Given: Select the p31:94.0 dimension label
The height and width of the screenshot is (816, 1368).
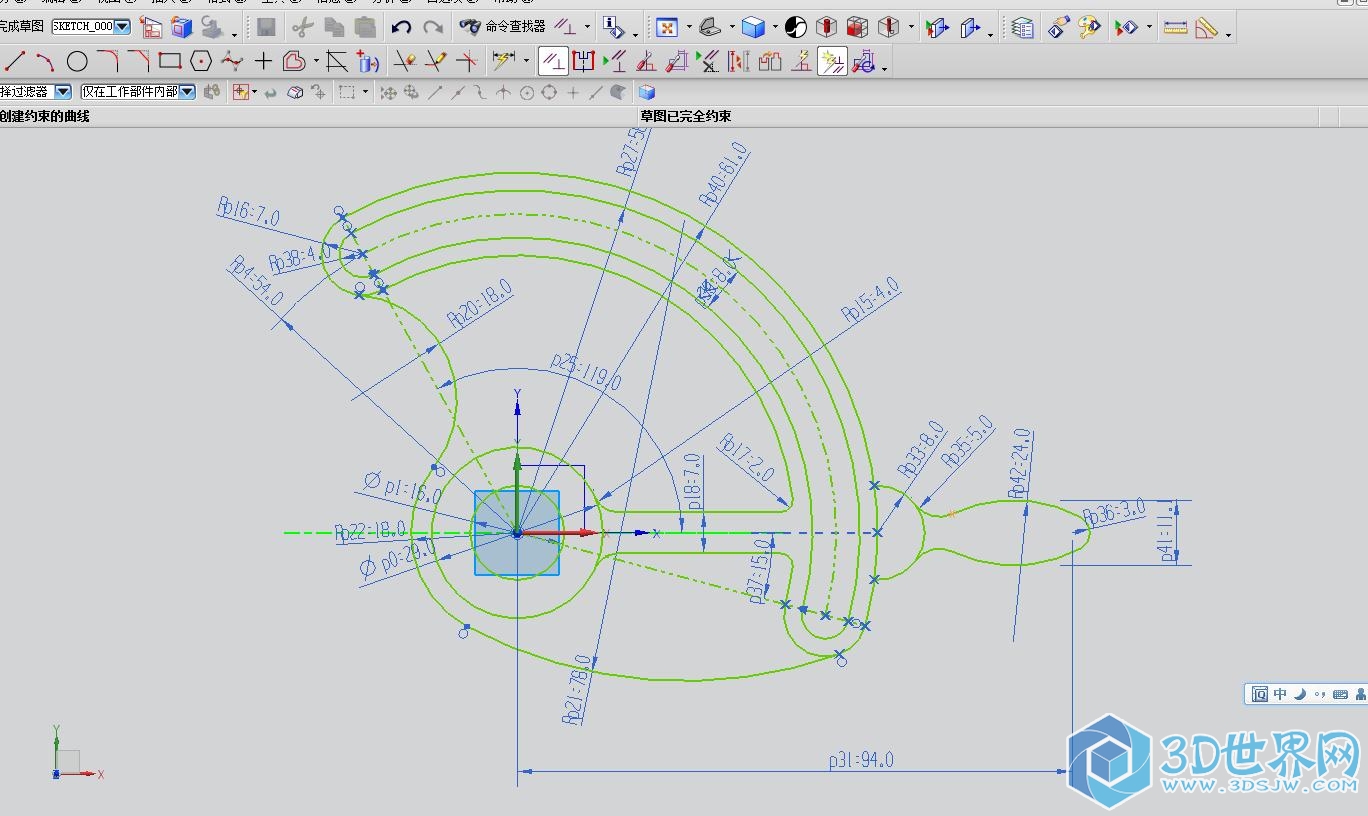Looking at the screenshot, I should 861,760.
